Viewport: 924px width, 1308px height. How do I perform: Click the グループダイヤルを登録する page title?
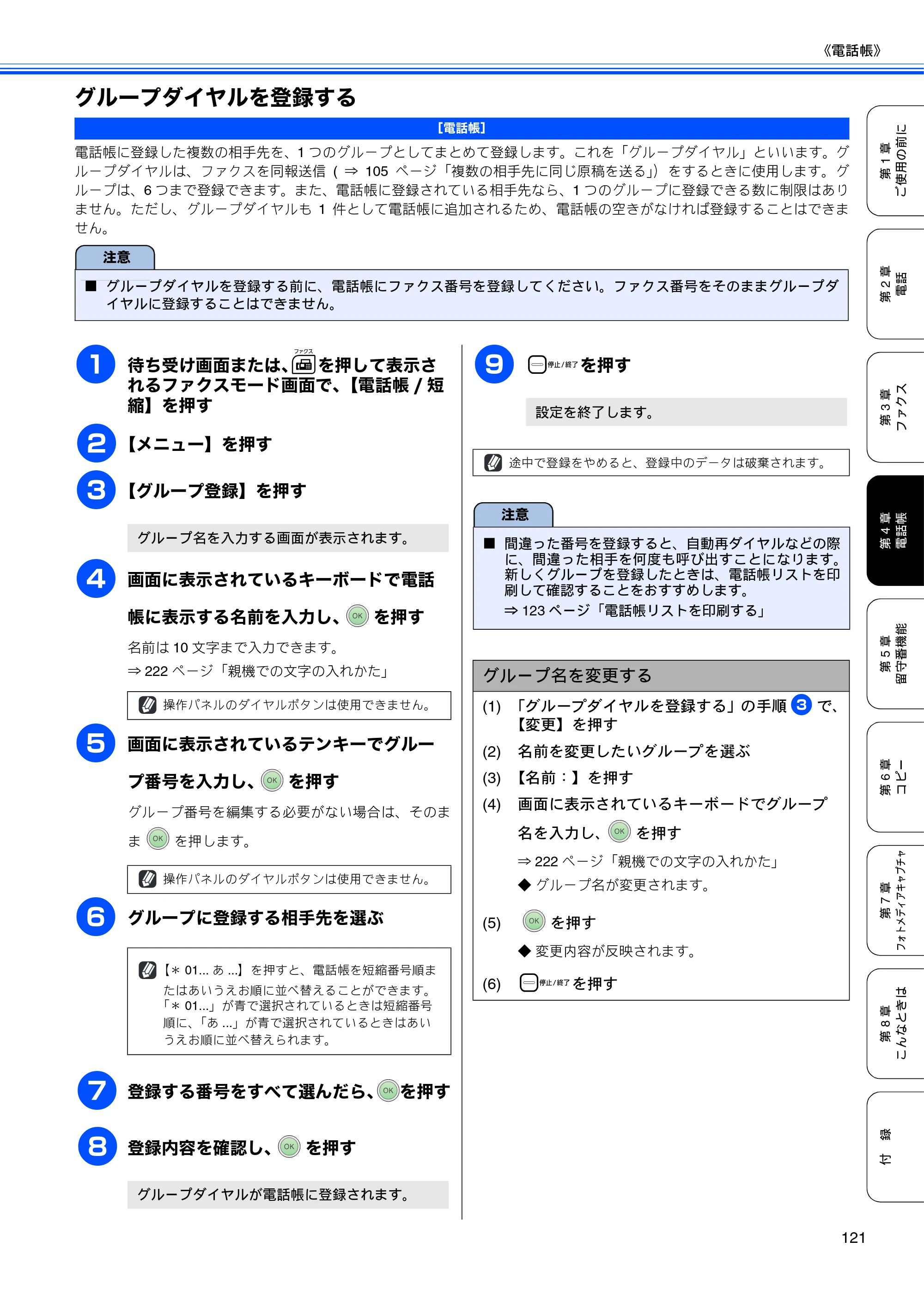pos(216,97)
